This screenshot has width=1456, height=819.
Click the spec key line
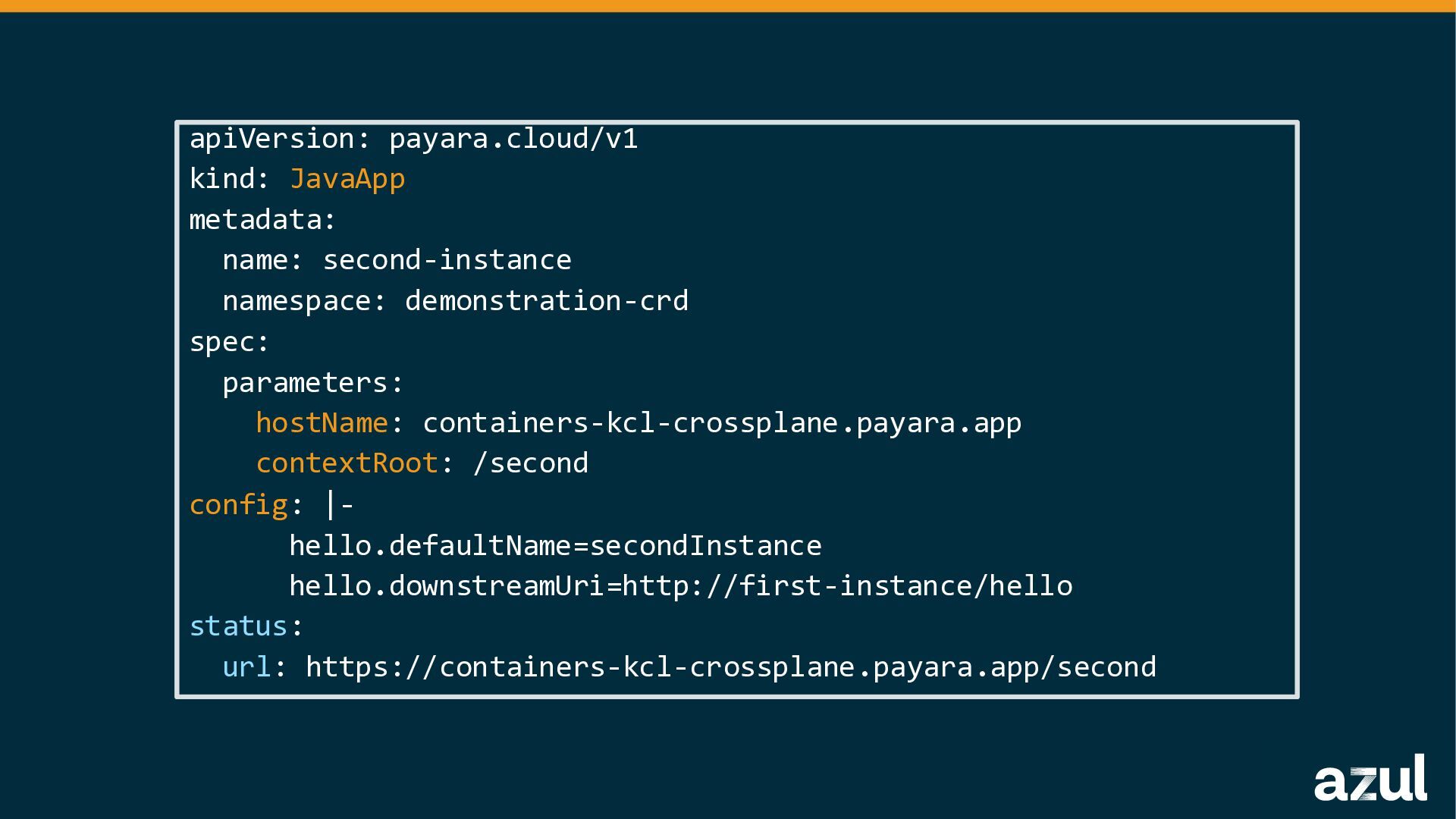[229, 342]
